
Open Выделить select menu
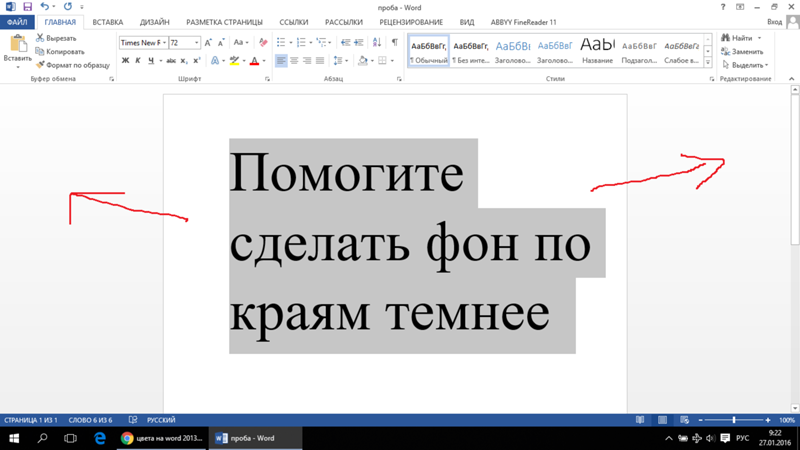pos(744,65)
